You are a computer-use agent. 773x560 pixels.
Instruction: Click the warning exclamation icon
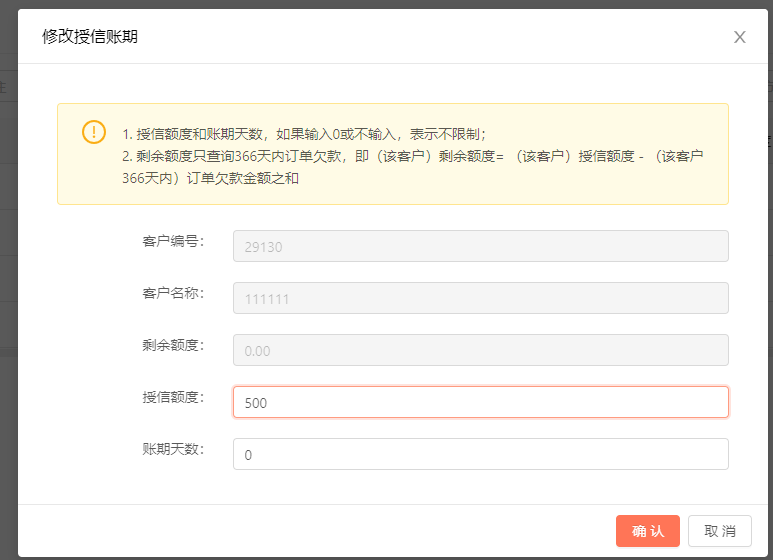click(x=94, y=132)
